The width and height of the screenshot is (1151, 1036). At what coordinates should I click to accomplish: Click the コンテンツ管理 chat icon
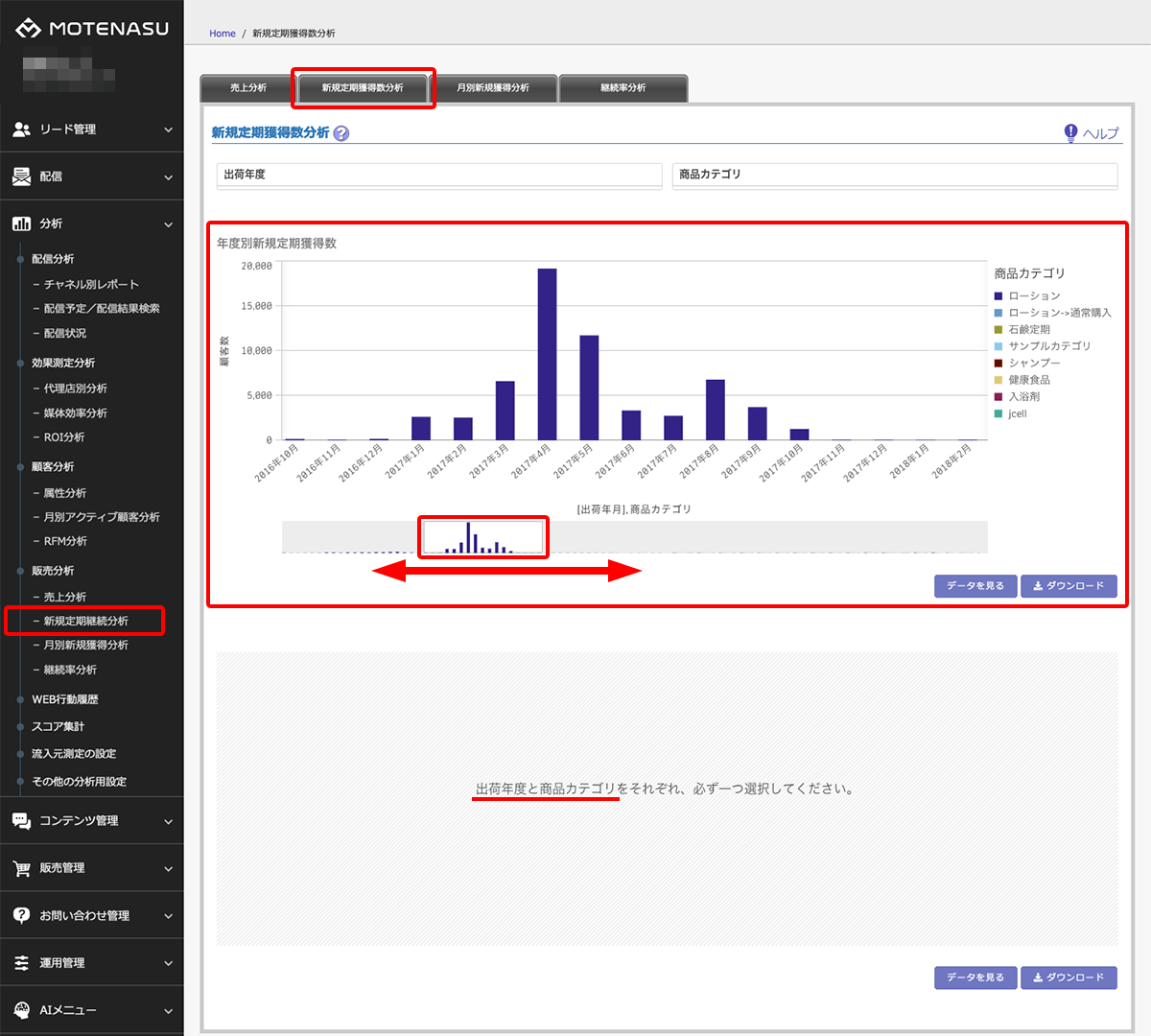(x=21, y=821)
